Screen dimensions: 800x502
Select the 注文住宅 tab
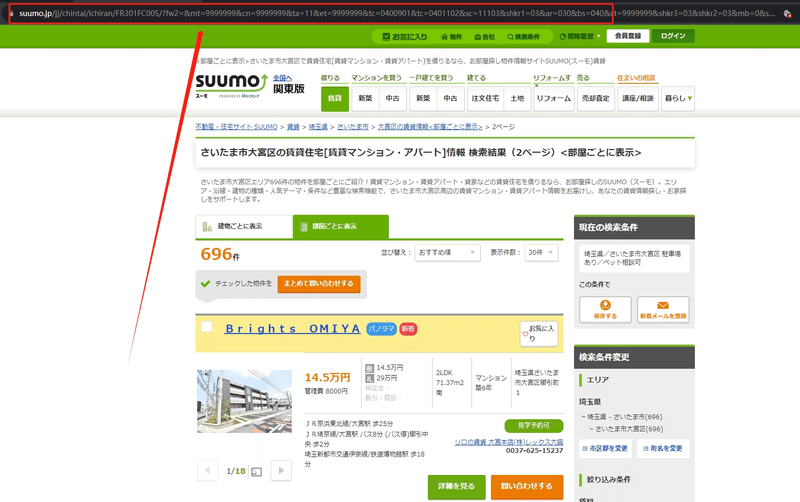(x=485, y=98)
